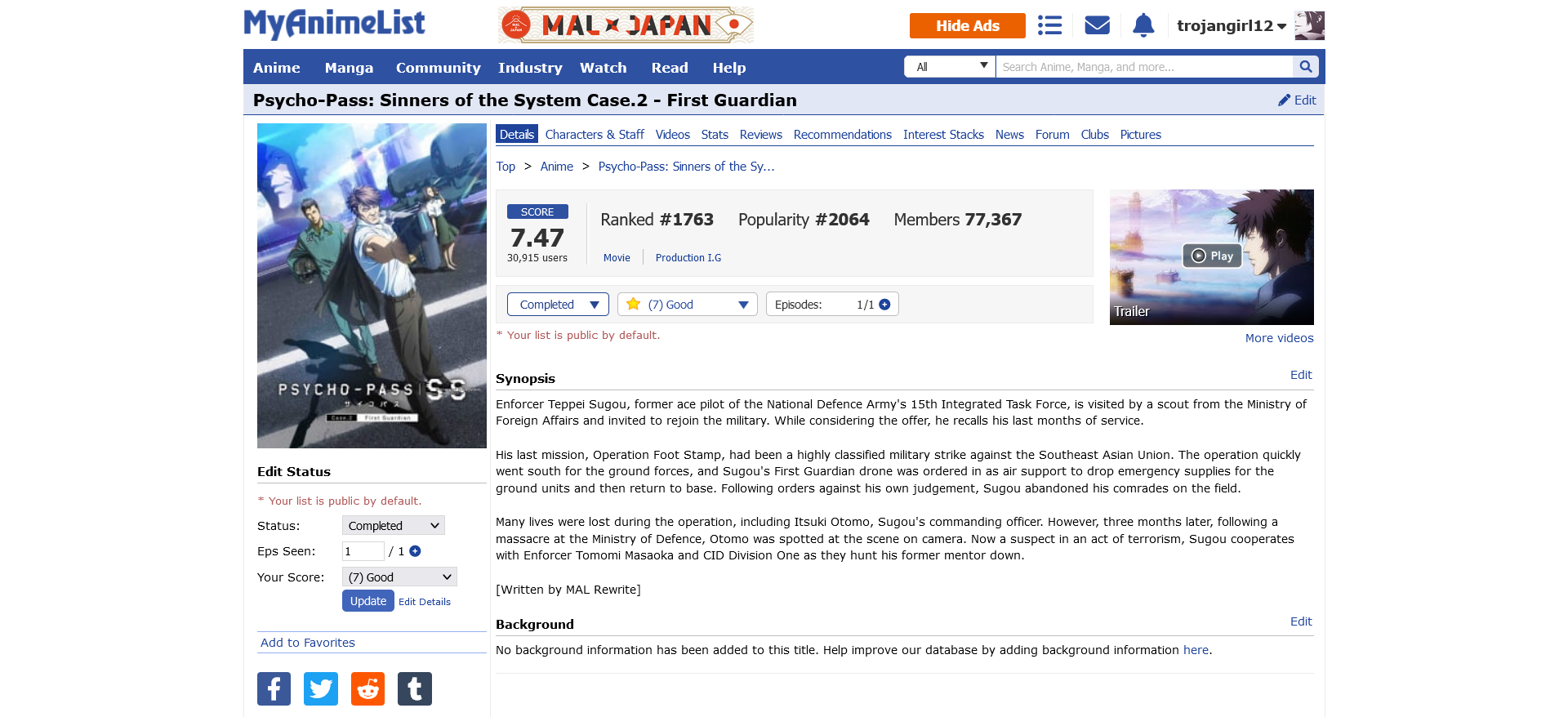This screenshot has height=717, width=1568.
Task: Share on Tumblr icon
Action: point(415,688)
